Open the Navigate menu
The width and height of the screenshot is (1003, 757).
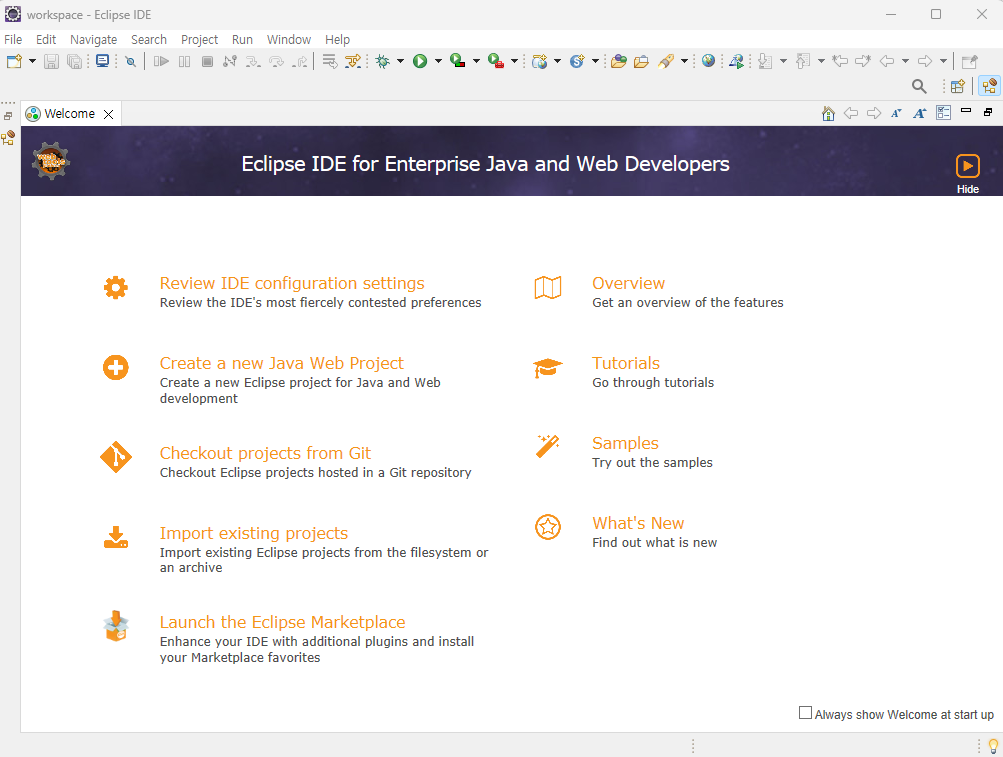click(x=93, y=40)
